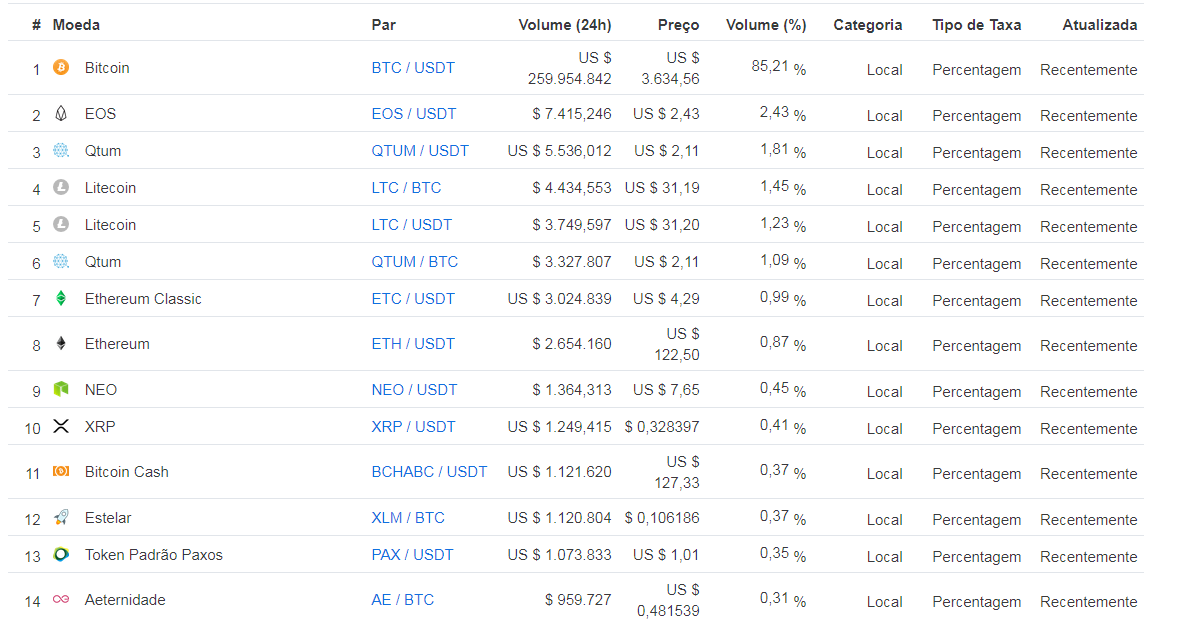This screenshot has width=1189, height=620.
Task: Sort by the Atualizada column header
Action: [1100, 25]
